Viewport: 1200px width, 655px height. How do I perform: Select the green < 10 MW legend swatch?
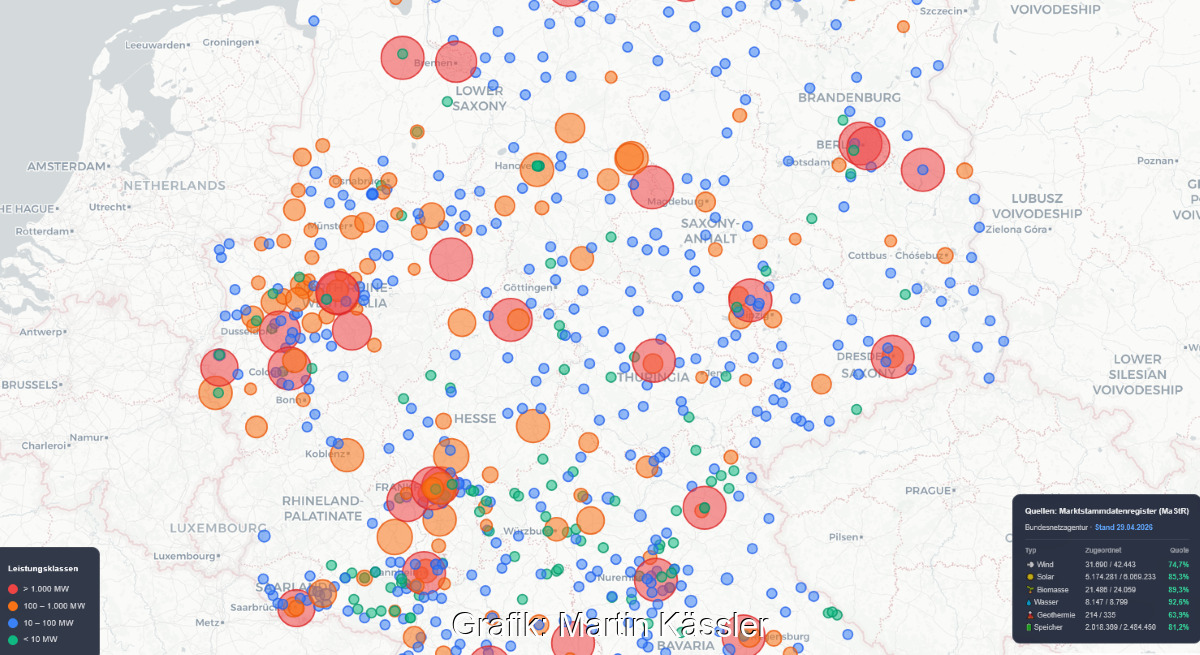pyautogui.click(x=12, y=638)
